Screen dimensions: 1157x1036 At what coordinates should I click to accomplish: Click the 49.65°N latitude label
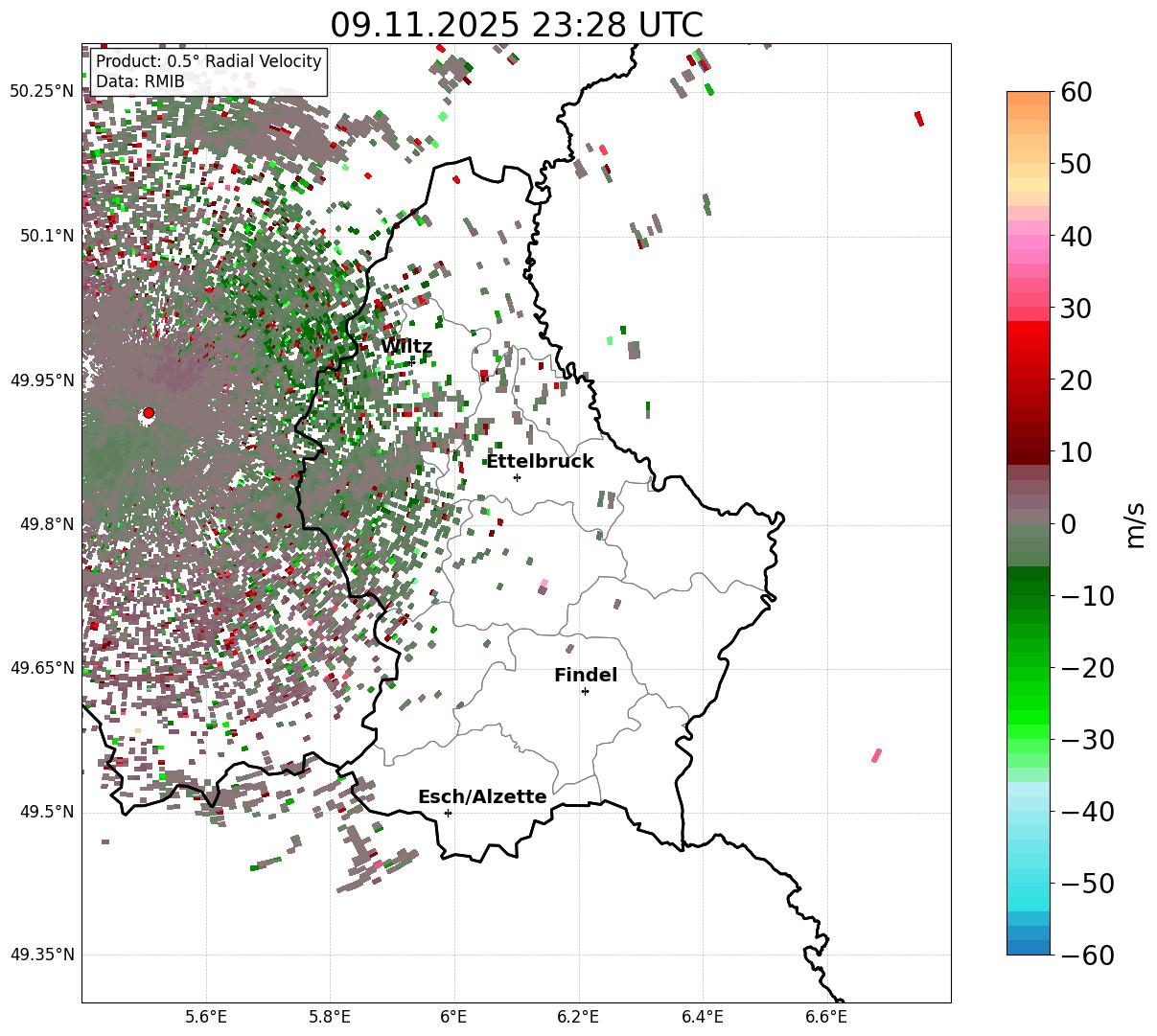[42, 668]
